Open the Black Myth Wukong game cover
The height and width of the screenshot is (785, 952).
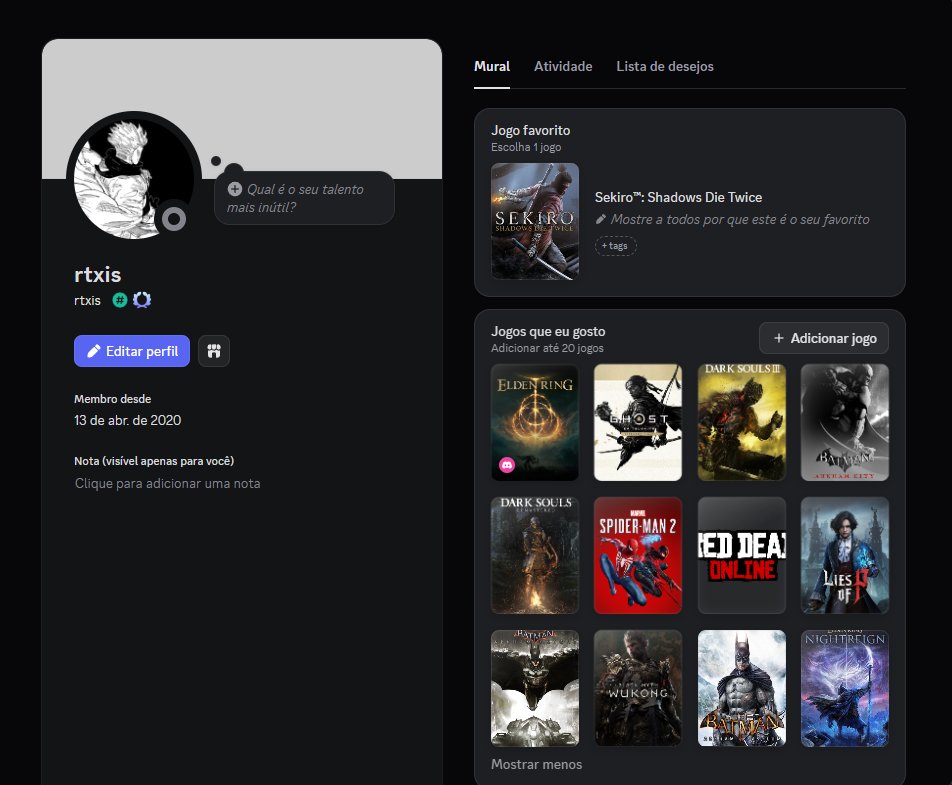click(x=638, y=688)
